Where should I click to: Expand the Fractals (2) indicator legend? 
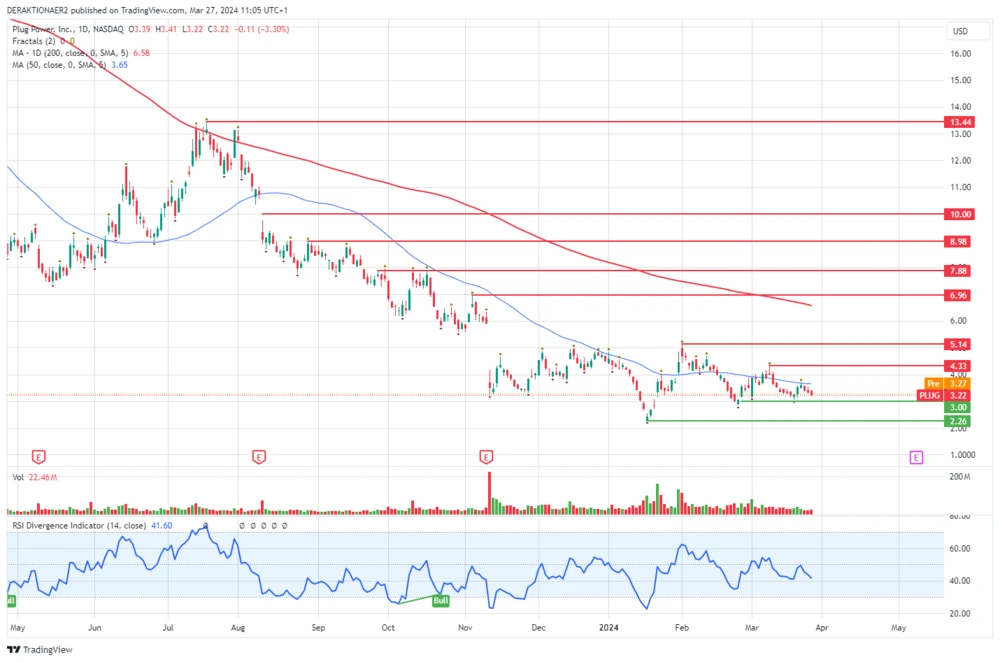(31, 41)
